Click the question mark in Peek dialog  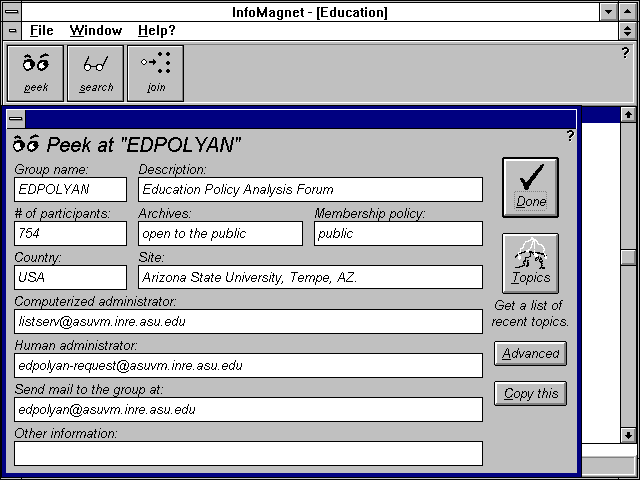[x=570, y=136]
